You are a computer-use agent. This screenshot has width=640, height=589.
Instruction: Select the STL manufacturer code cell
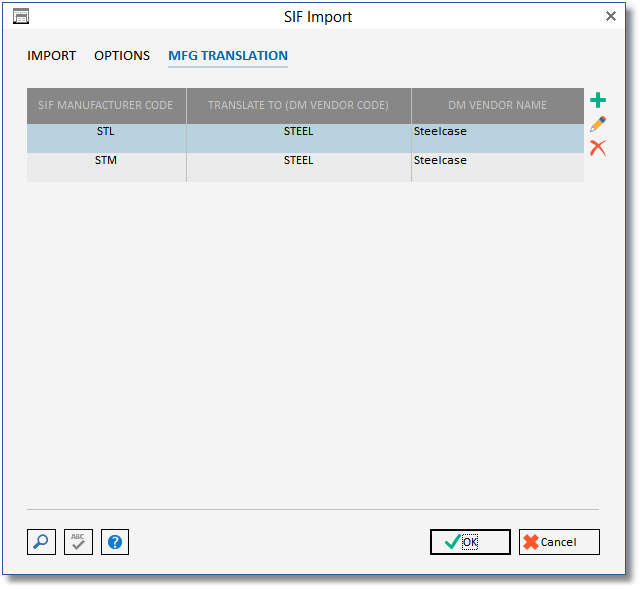pos(107,138)
